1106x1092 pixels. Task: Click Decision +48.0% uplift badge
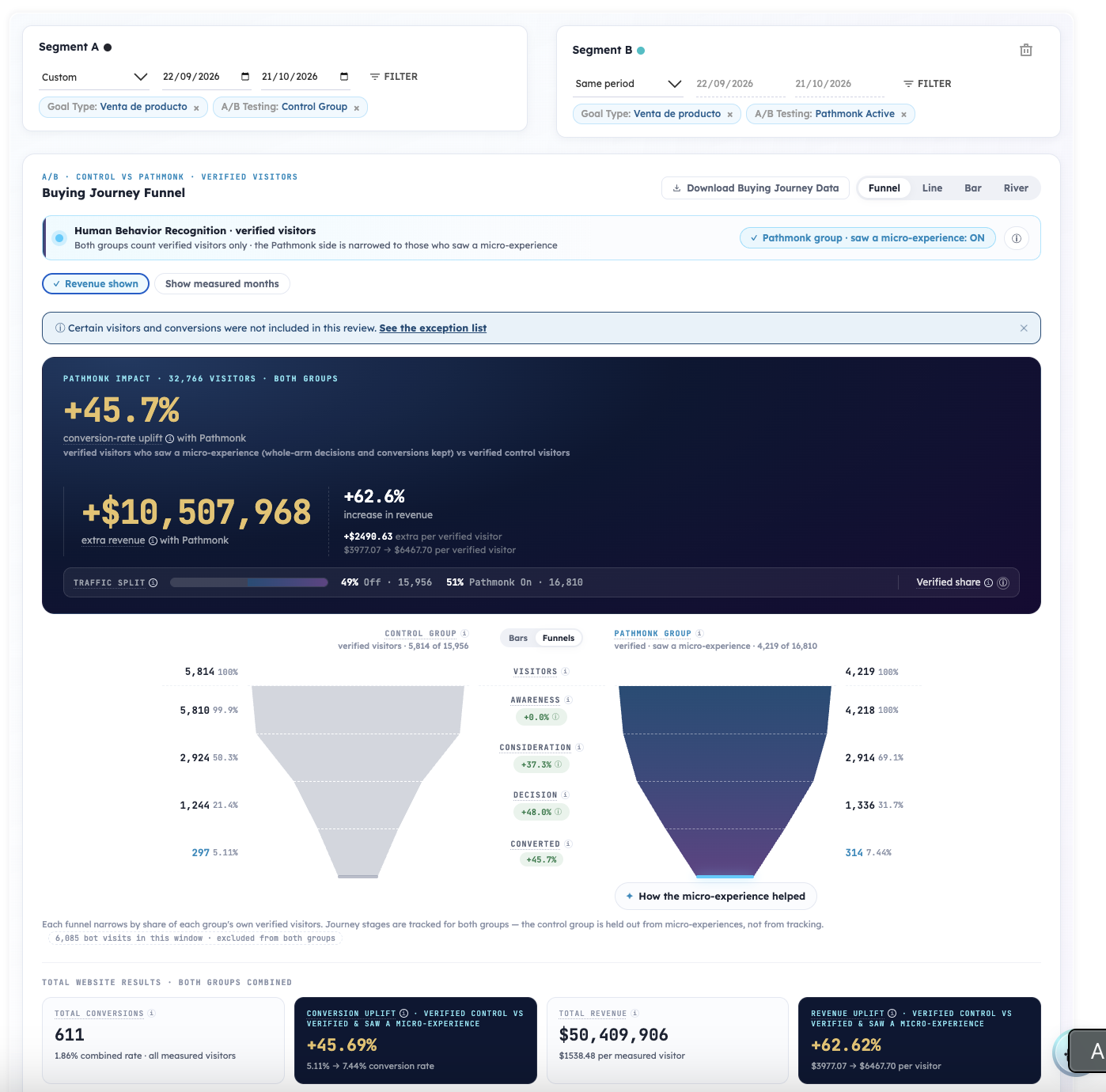pos(541,813)
